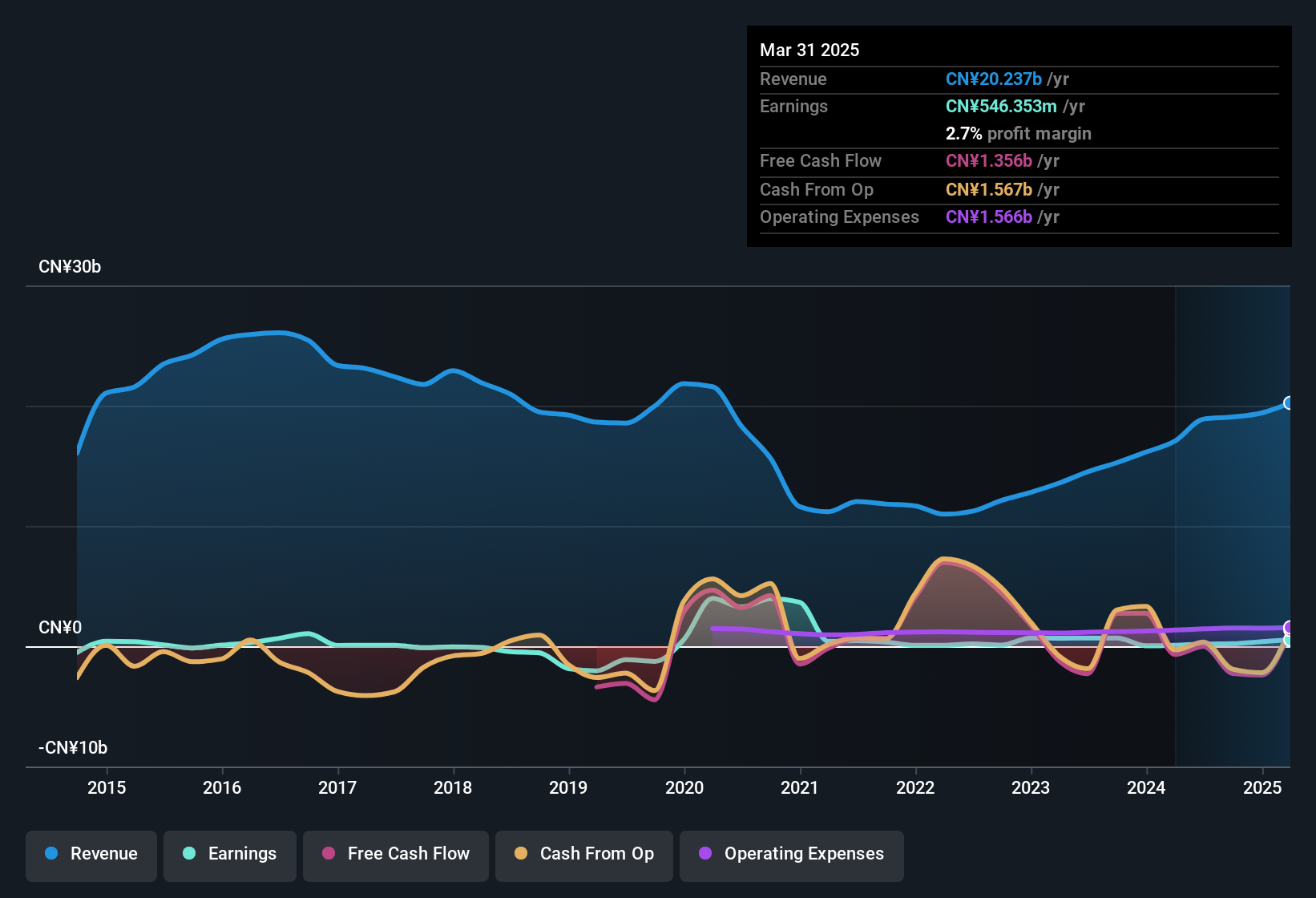The image size is (1316, 898).
Task: Click the 2020 x-axis label
Action: (684, 787)
